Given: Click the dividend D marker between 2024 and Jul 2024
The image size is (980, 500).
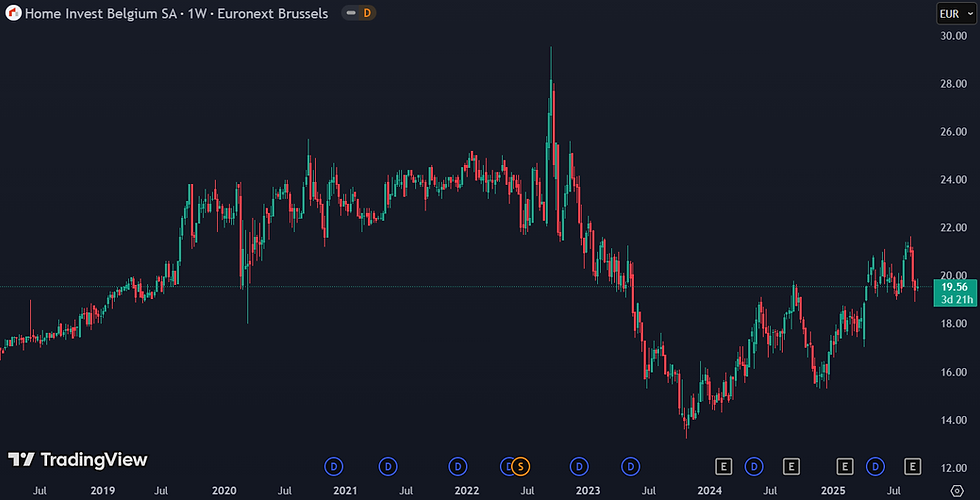Looking at the screenshot, I should point(754,466).
